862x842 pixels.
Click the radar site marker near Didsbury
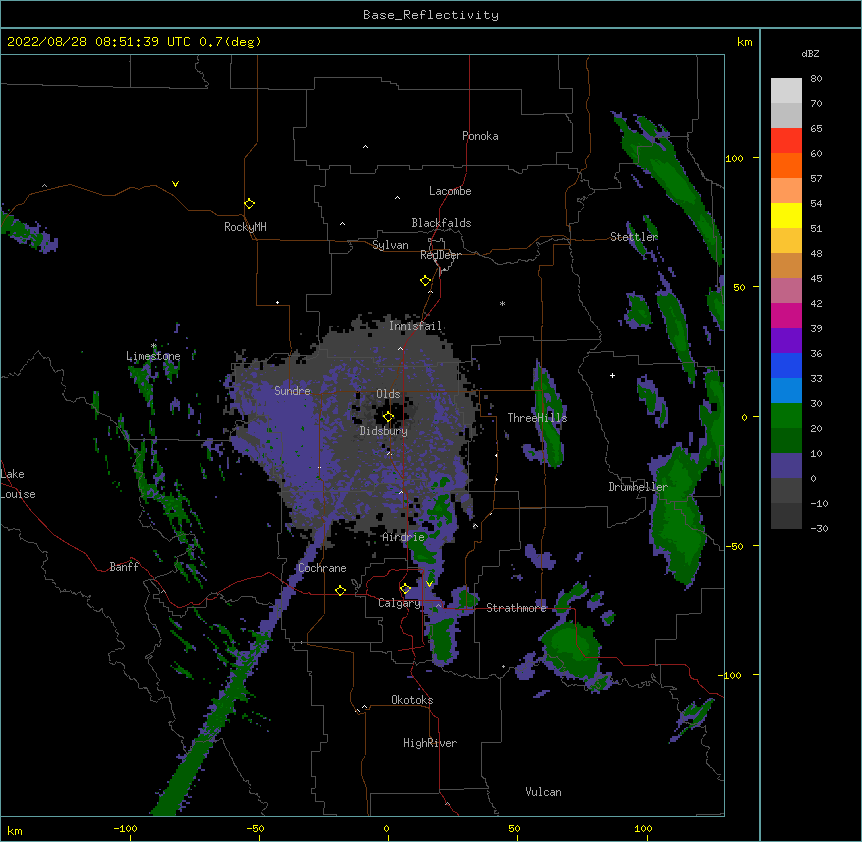(x=388, y=417)
